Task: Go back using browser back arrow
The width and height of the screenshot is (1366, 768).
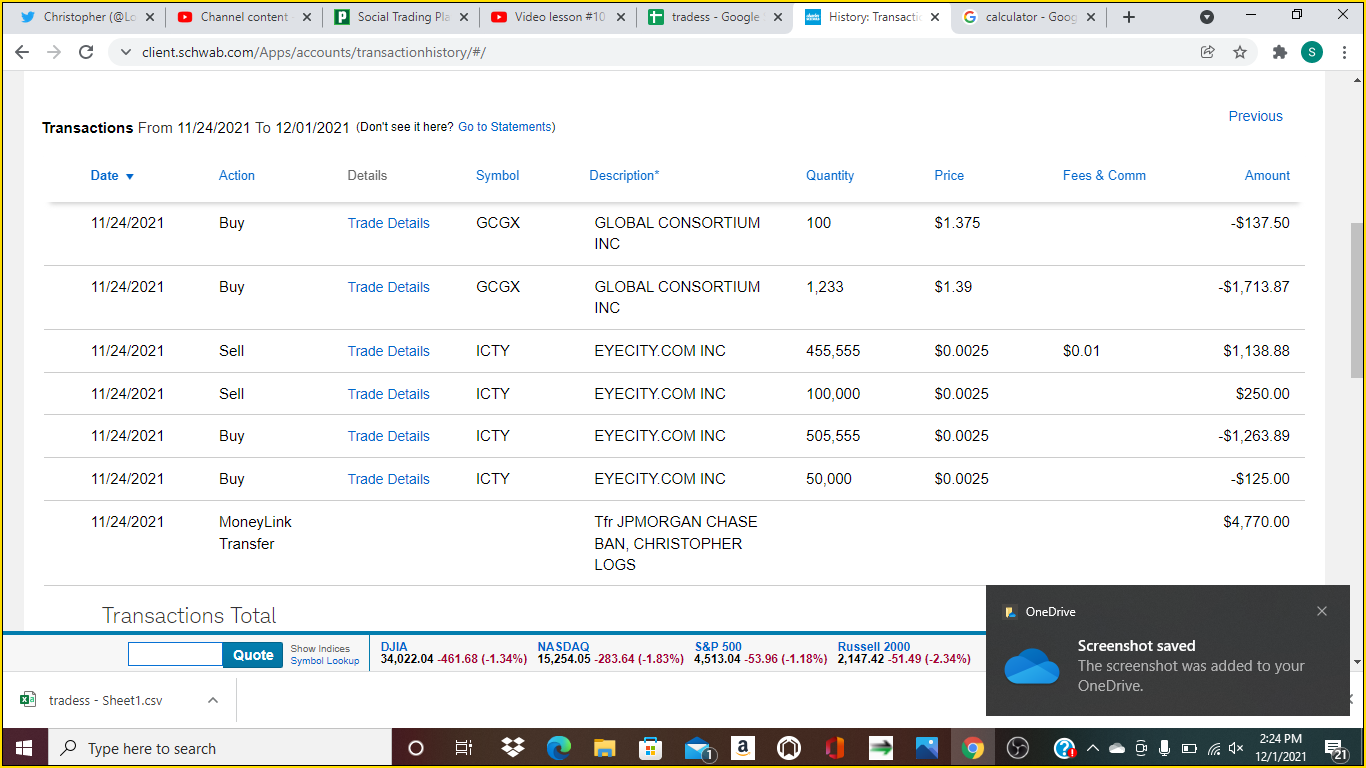Action: (x=22, y=52)
